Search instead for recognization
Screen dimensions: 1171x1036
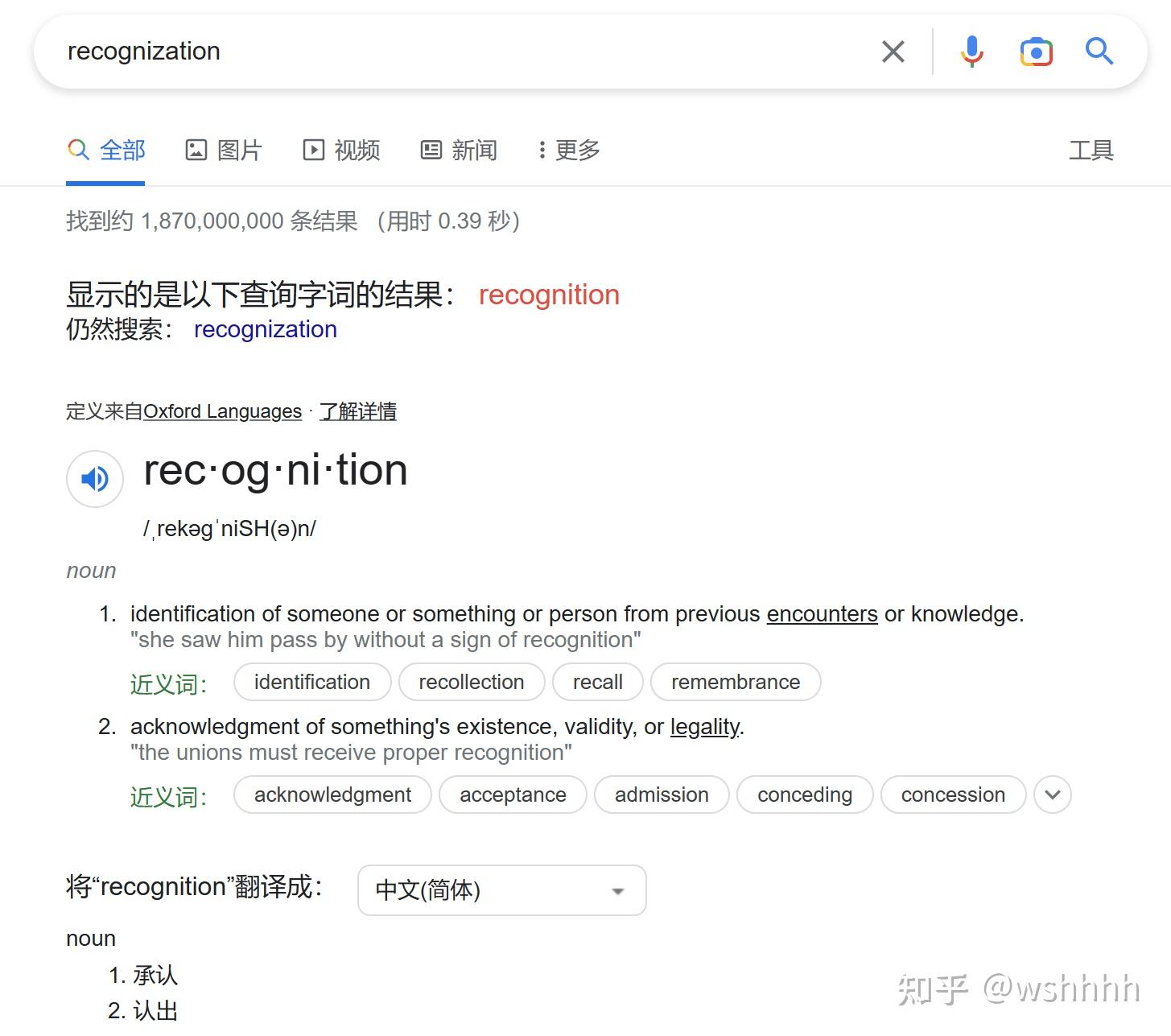pos(265,329)
